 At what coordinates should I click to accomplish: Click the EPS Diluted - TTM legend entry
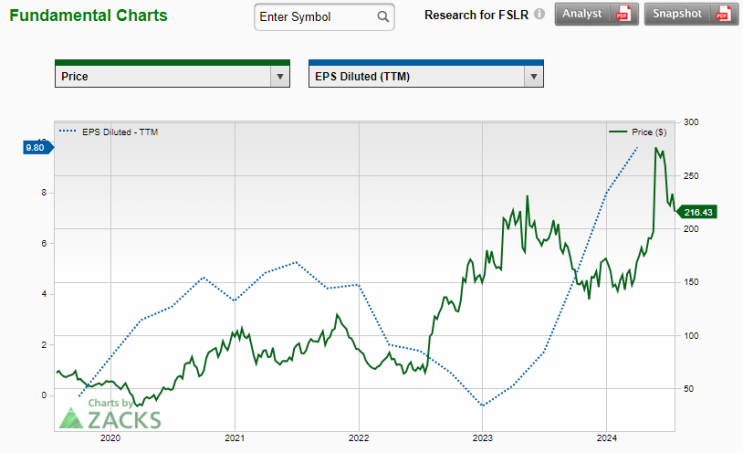click(108, 132)
